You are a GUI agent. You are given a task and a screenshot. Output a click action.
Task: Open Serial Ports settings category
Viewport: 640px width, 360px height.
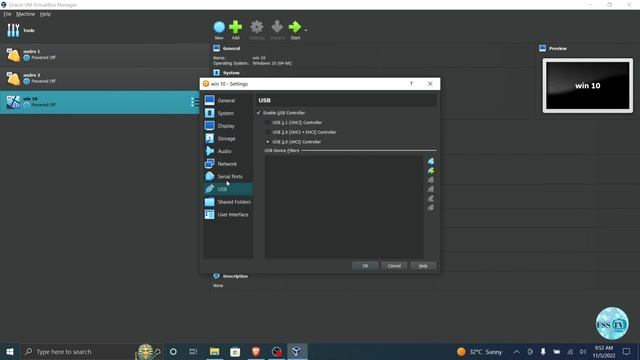228,176
